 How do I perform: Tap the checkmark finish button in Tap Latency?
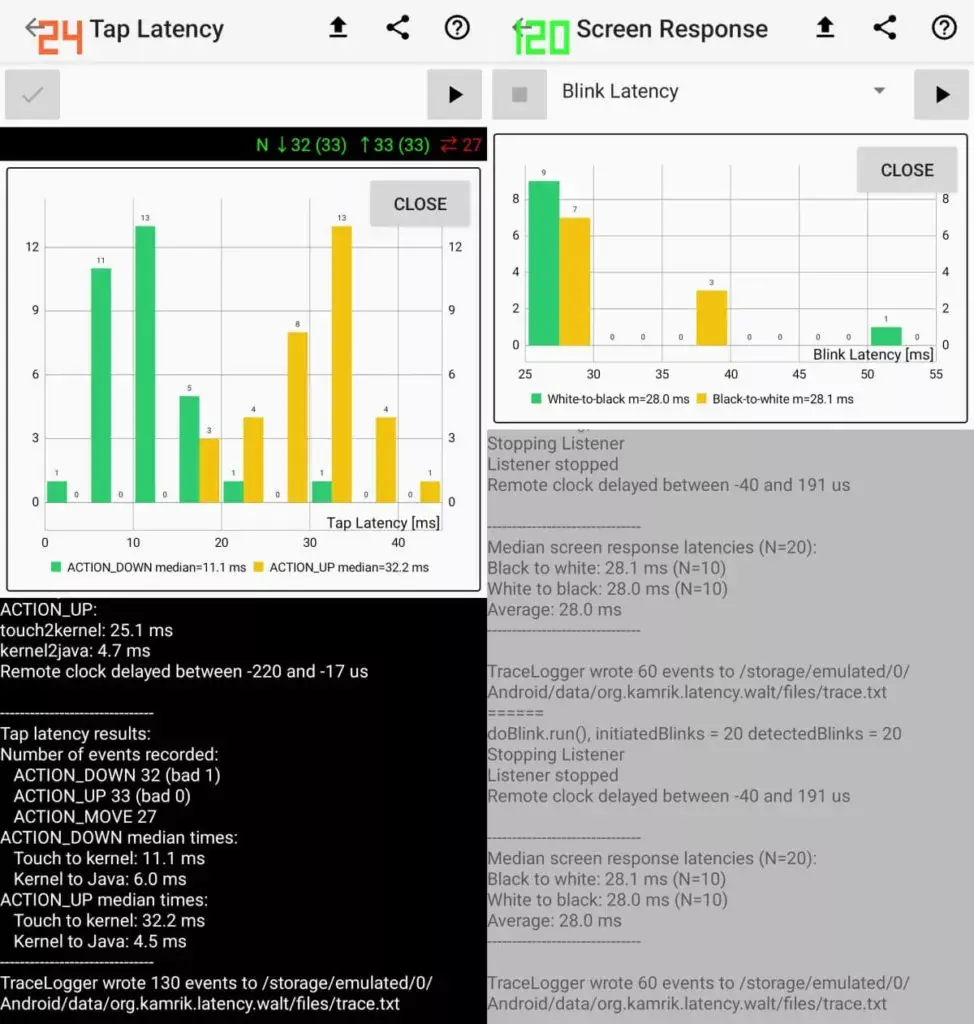point(32,95)
